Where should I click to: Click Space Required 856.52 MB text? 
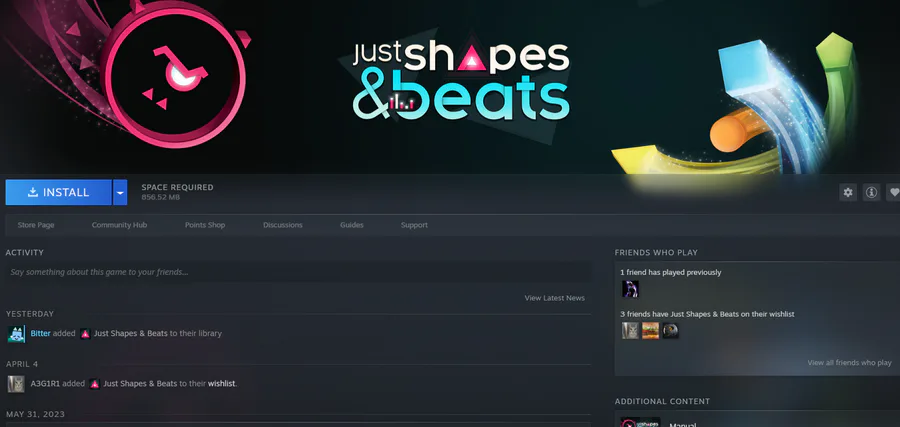tap(177, 192)
